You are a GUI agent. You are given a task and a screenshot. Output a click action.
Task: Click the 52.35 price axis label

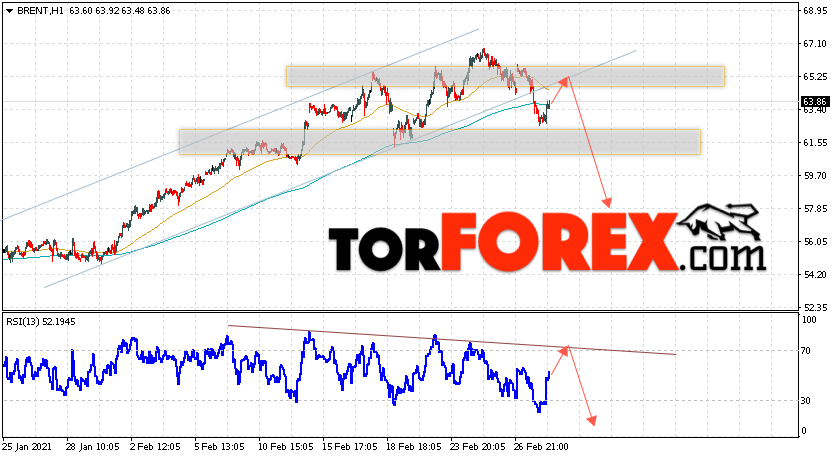[x=815, y=308]
